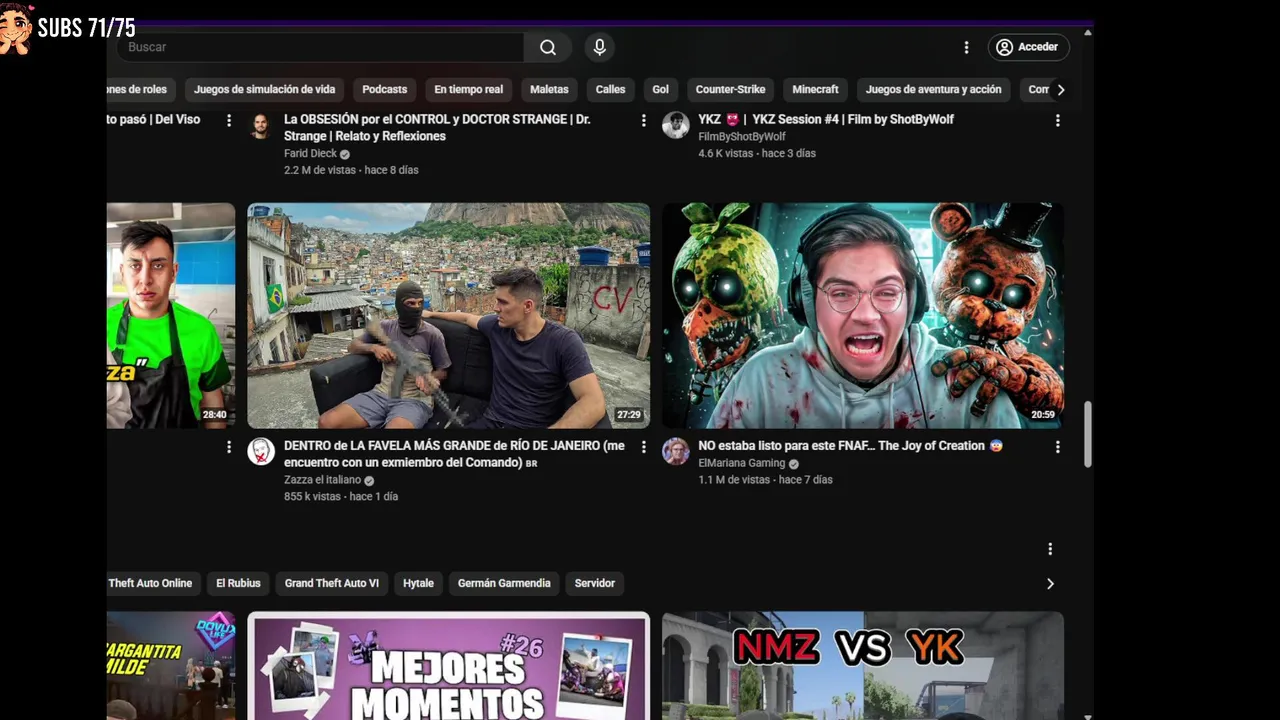Image resolution: width=1280 pixels, height=720 pixels.
Task: Click the 1.1 M de vistas text
Action: click(x=734, y=480)
